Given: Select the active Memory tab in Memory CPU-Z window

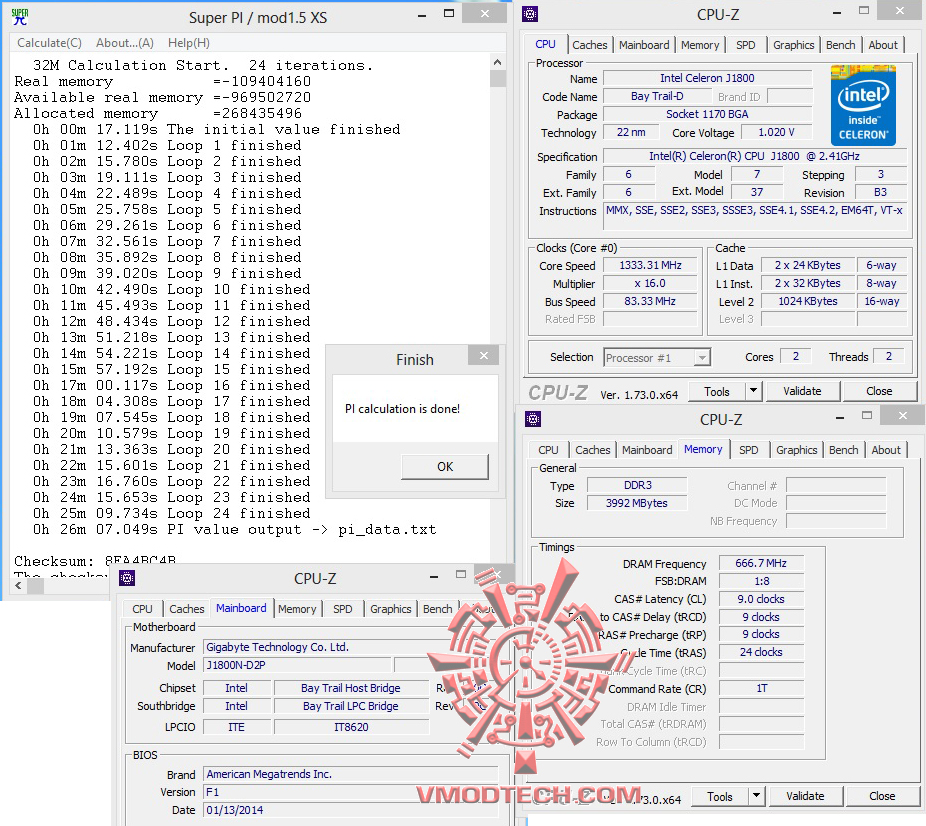Looking at the screenshot, I should pyautogui.click(x=703, y=449).
